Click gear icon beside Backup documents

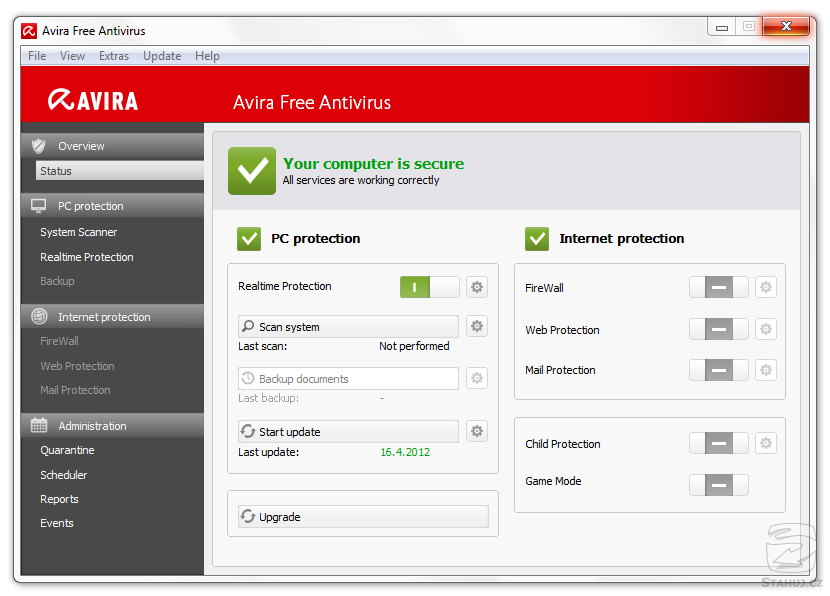click(477, 378)
